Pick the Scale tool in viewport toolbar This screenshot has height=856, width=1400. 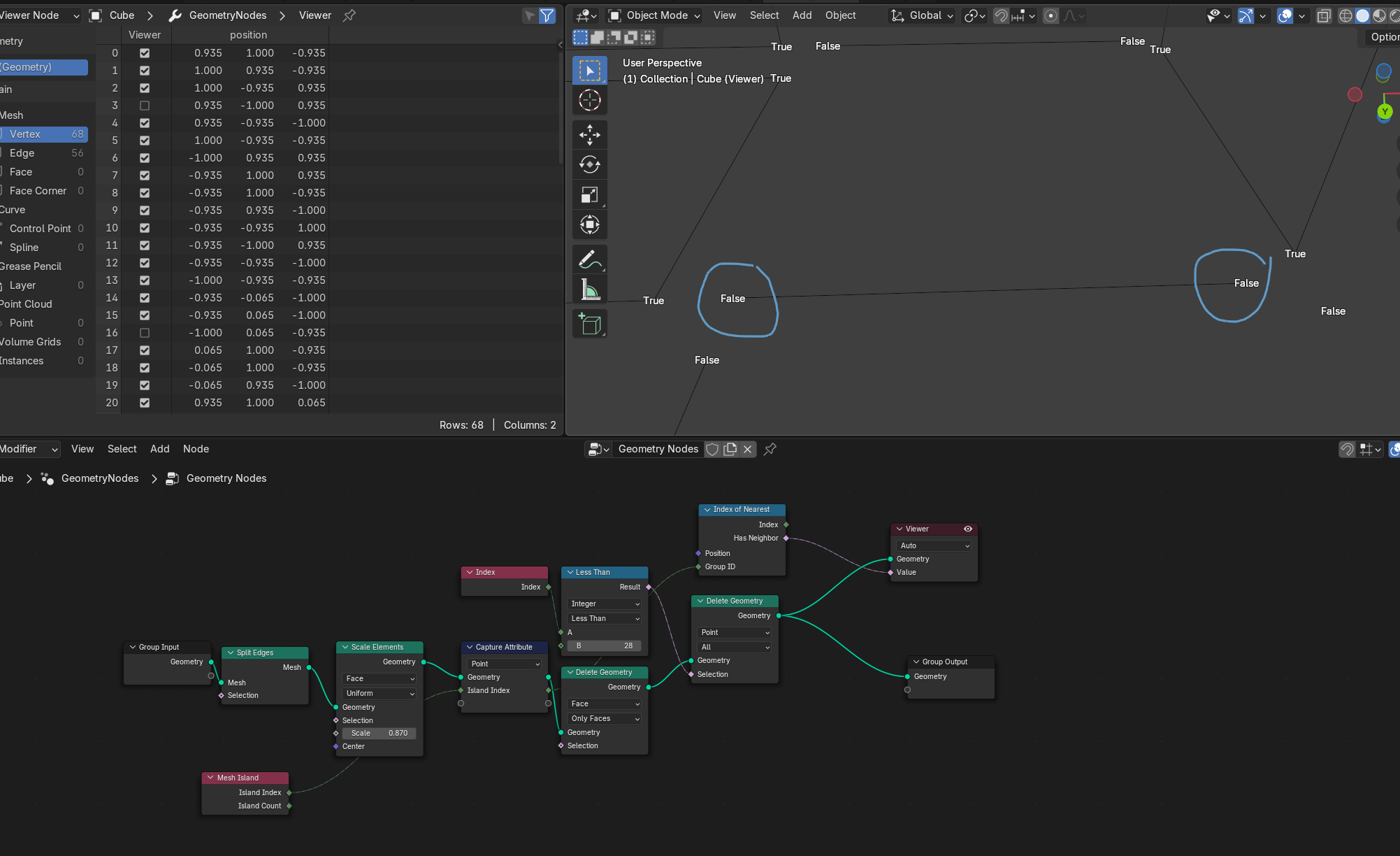coord(589,194)
